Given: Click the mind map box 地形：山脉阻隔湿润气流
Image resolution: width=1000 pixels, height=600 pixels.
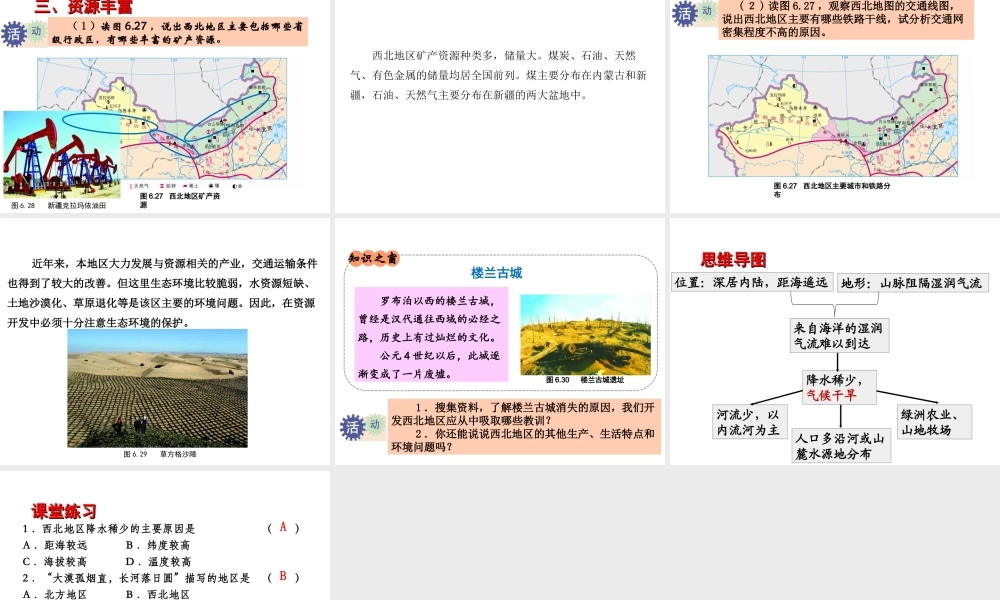Looking at the screenshot, I should pos(913,283).
